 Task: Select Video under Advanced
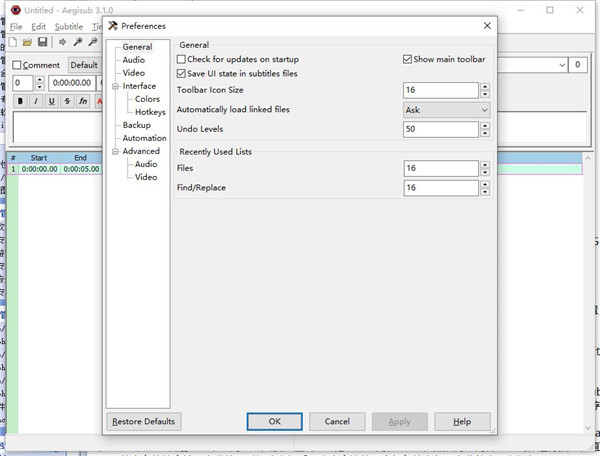click(x=146, y=177)
